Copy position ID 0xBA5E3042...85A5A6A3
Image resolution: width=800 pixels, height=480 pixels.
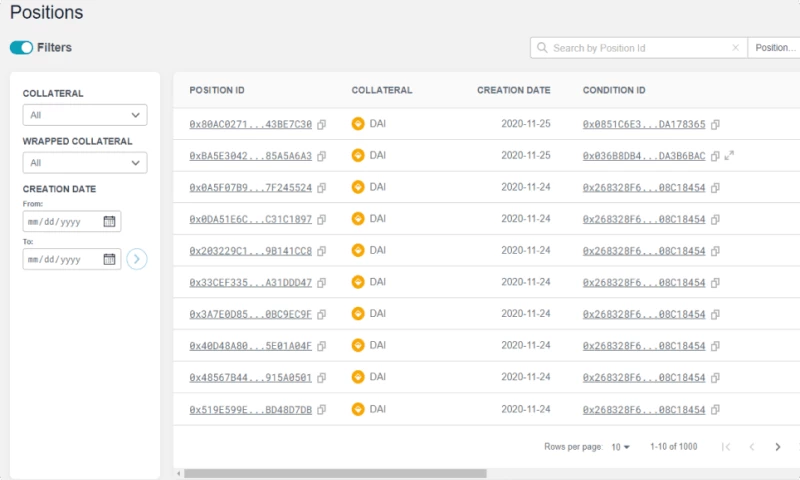click(x=321, y=156)
